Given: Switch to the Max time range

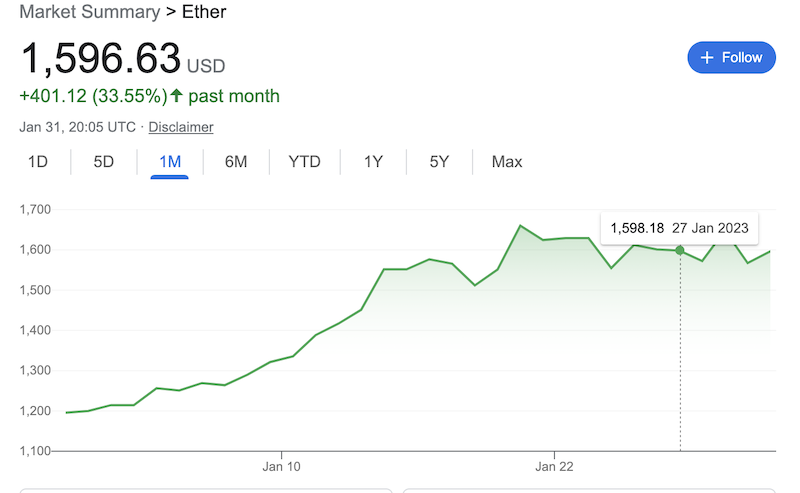Looking at the screenshot, I should point(507,162).
